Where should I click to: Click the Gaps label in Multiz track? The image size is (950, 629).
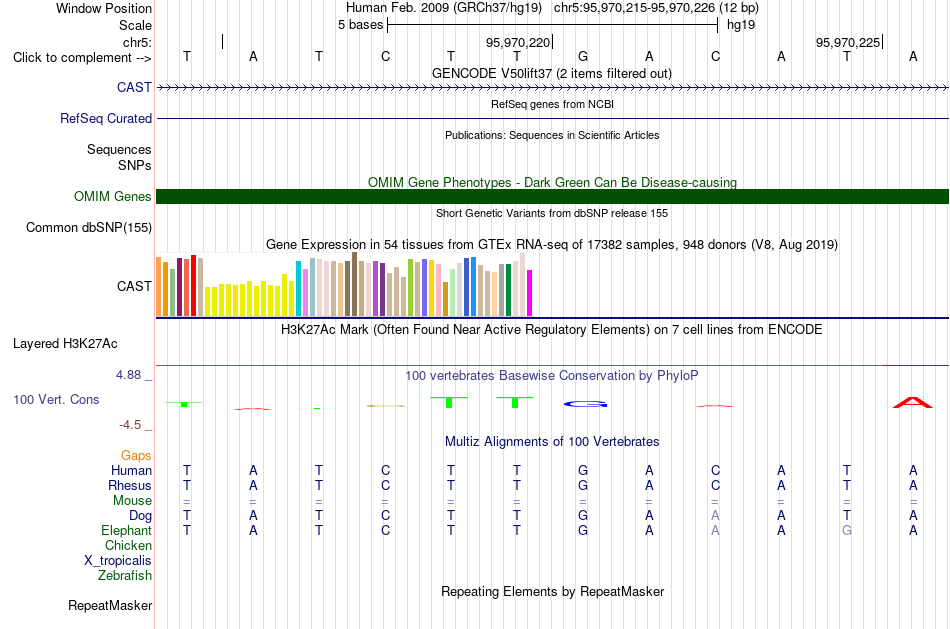point(136,455)
